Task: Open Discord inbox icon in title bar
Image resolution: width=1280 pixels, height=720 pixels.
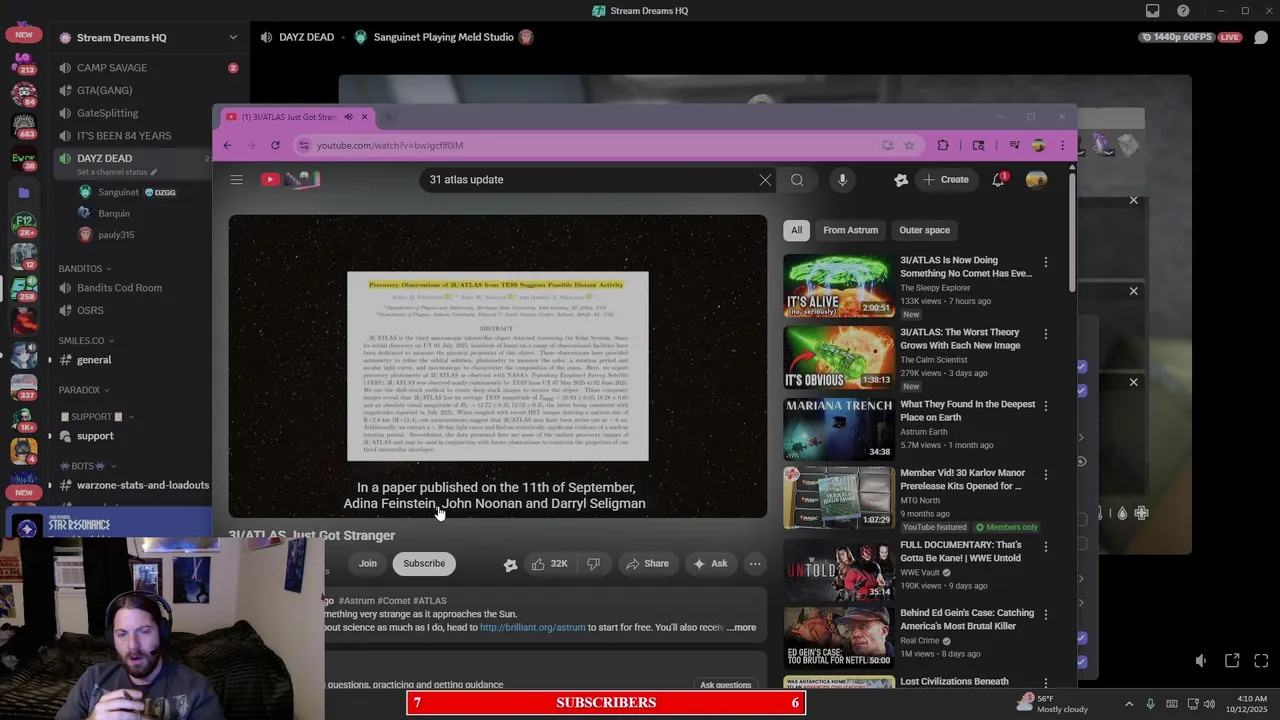Action: pos(1152,11)
